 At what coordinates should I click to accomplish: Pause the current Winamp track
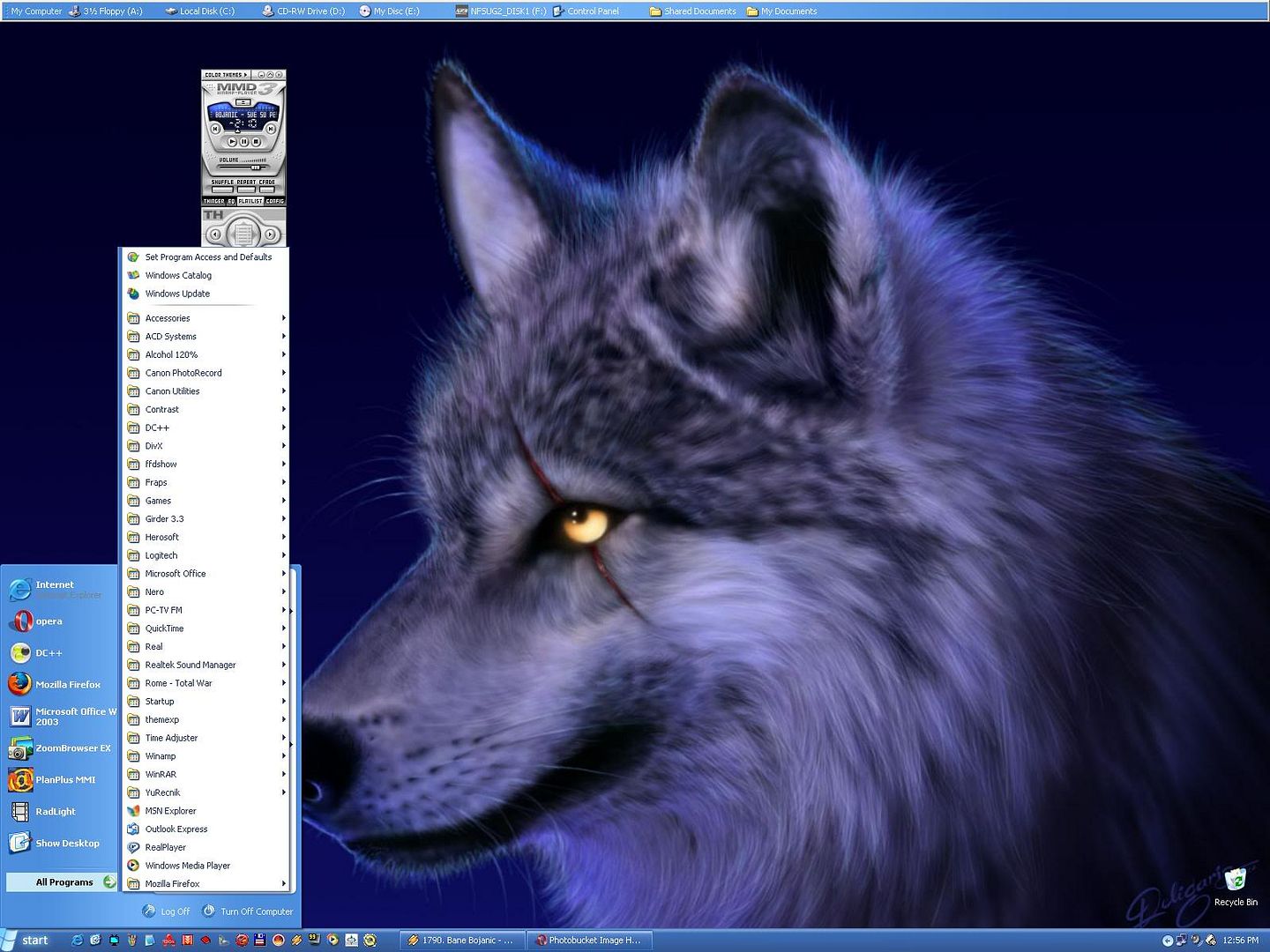click(x=244, y=141)
